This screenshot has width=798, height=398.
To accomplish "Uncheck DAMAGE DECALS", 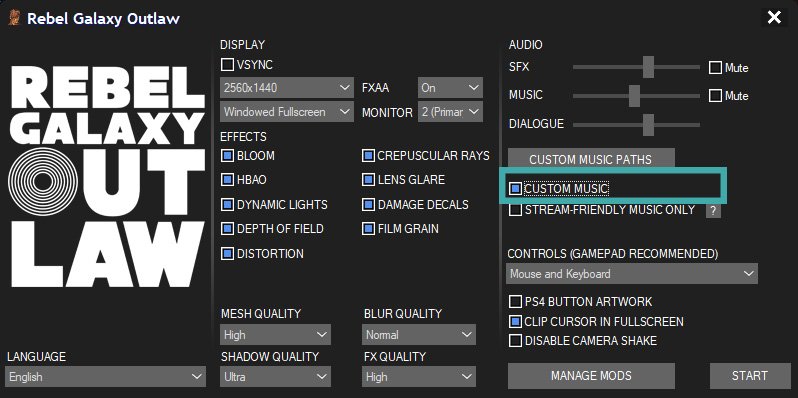I will coord(368,205).
